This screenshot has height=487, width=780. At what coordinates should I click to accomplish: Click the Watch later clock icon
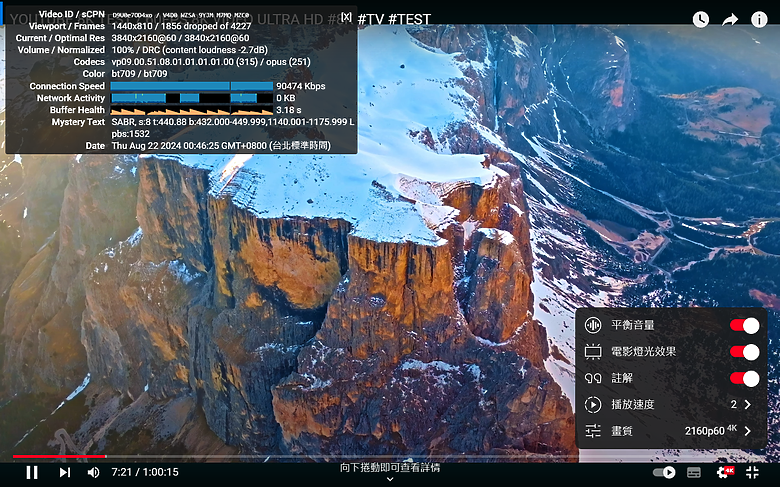coord(700,19)
